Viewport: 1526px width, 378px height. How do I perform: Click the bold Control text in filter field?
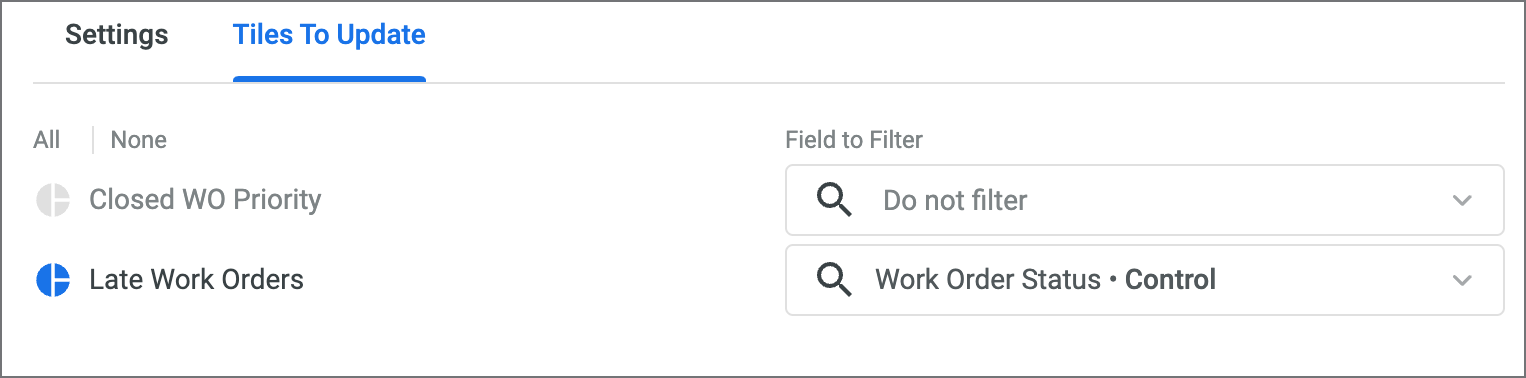point(1171,280)
